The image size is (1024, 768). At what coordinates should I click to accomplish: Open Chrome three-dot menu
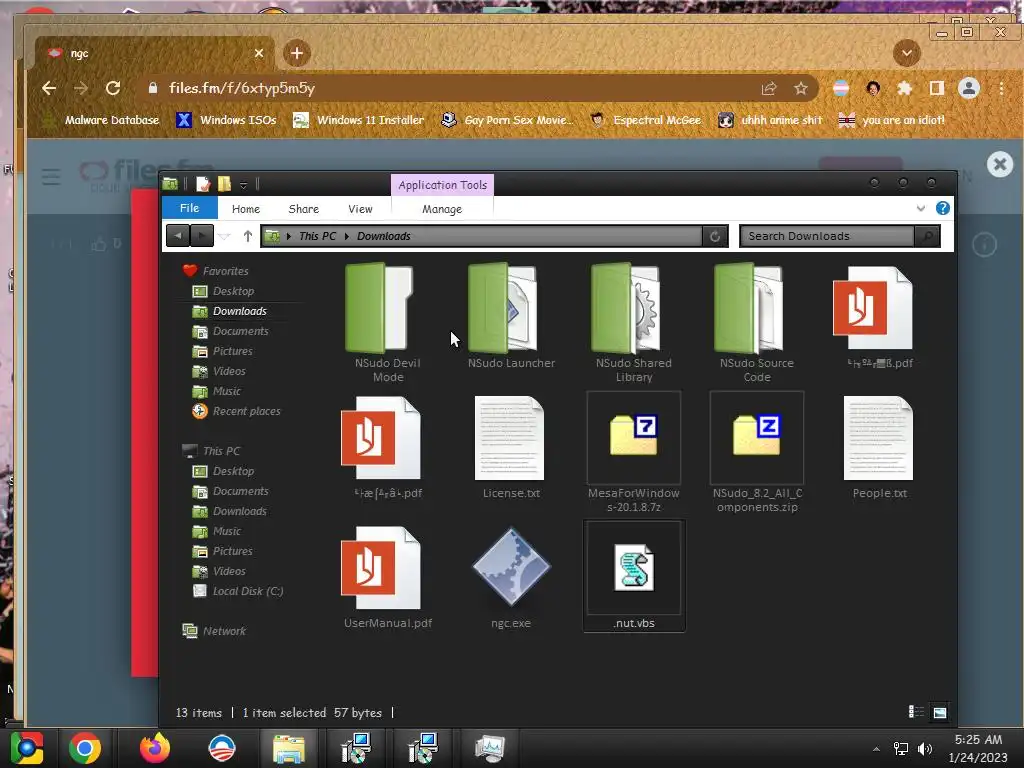(1001, 88)
